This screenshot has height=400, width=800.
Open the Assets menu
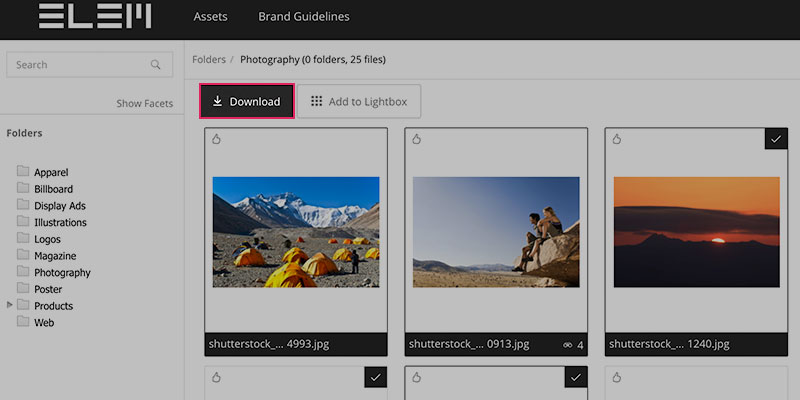point(210,16)
